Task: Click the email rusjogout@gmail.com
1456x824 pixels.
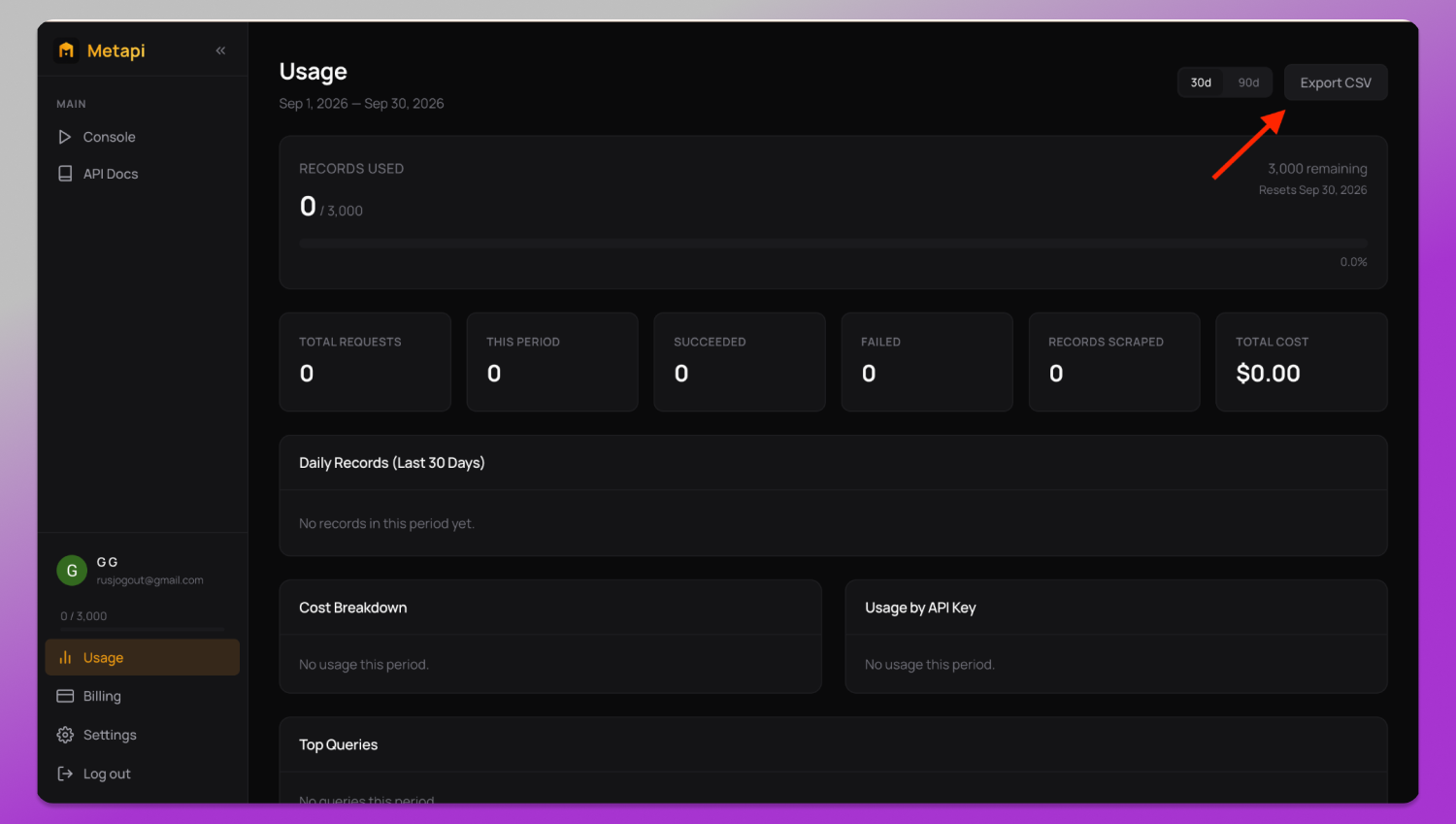Action: [149, 580]
